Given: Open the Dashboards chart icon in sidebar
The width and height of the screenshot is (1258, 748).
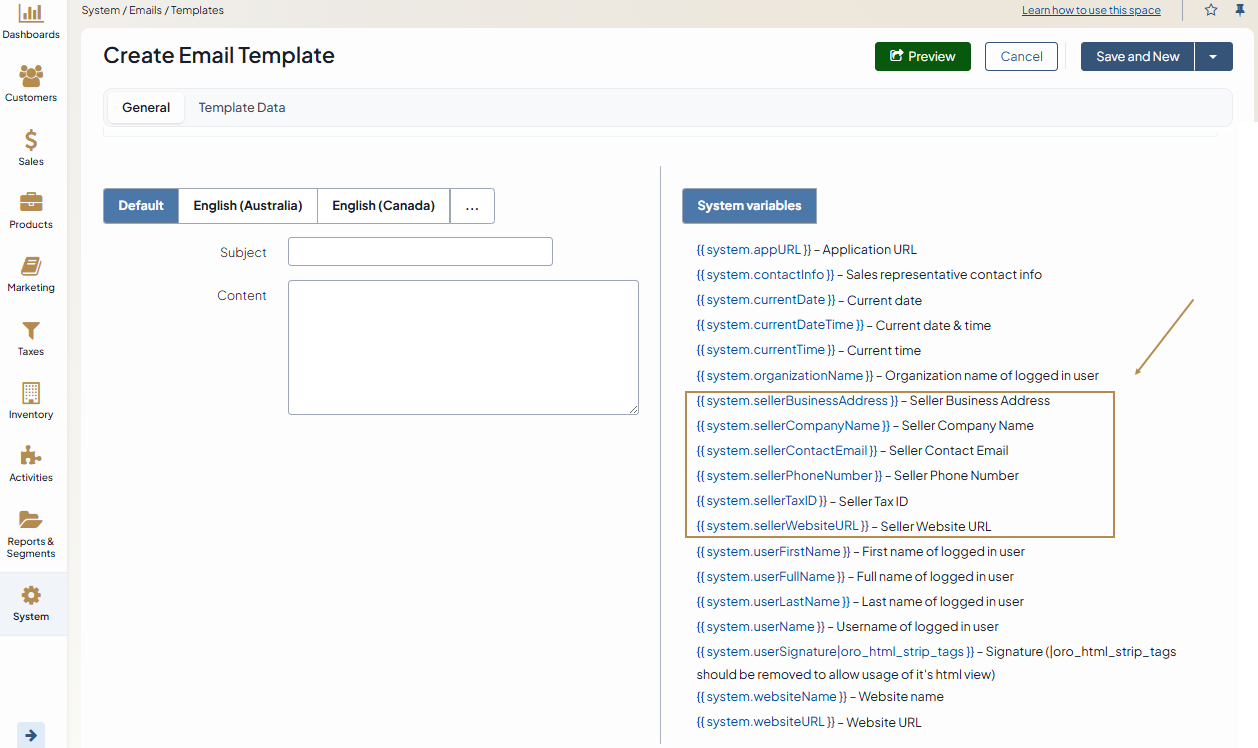Looking at the screenshot, I should pyautogui.click(x=31, y=14).
